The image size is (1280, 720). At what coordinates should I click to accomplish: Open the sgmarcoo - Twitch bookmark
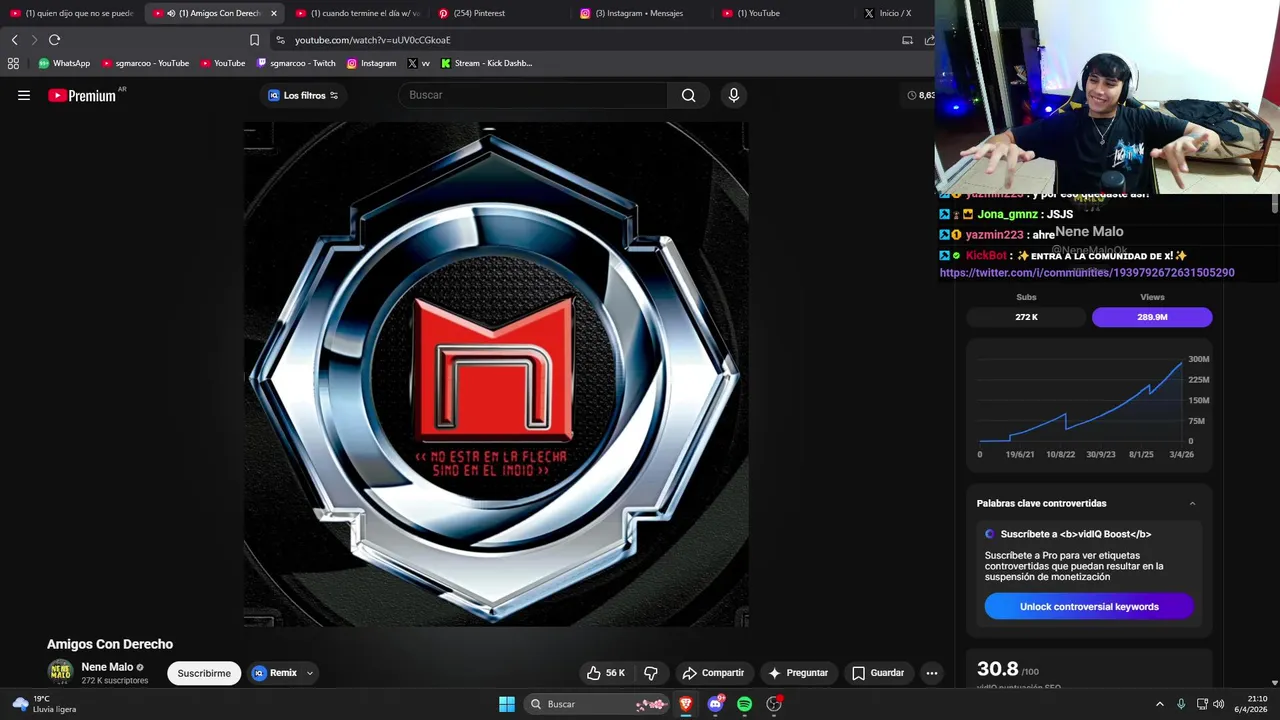coord(296,63)
